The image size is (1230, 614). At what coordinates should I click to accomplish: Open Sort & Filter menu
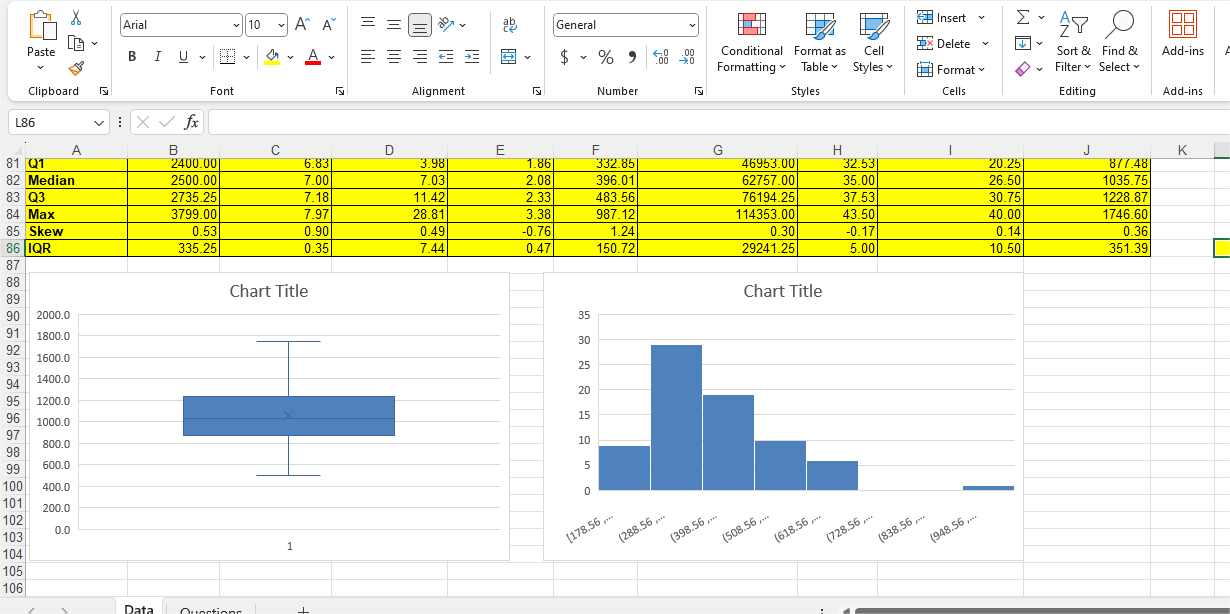pyautogui.click(x=1074, y=42)
